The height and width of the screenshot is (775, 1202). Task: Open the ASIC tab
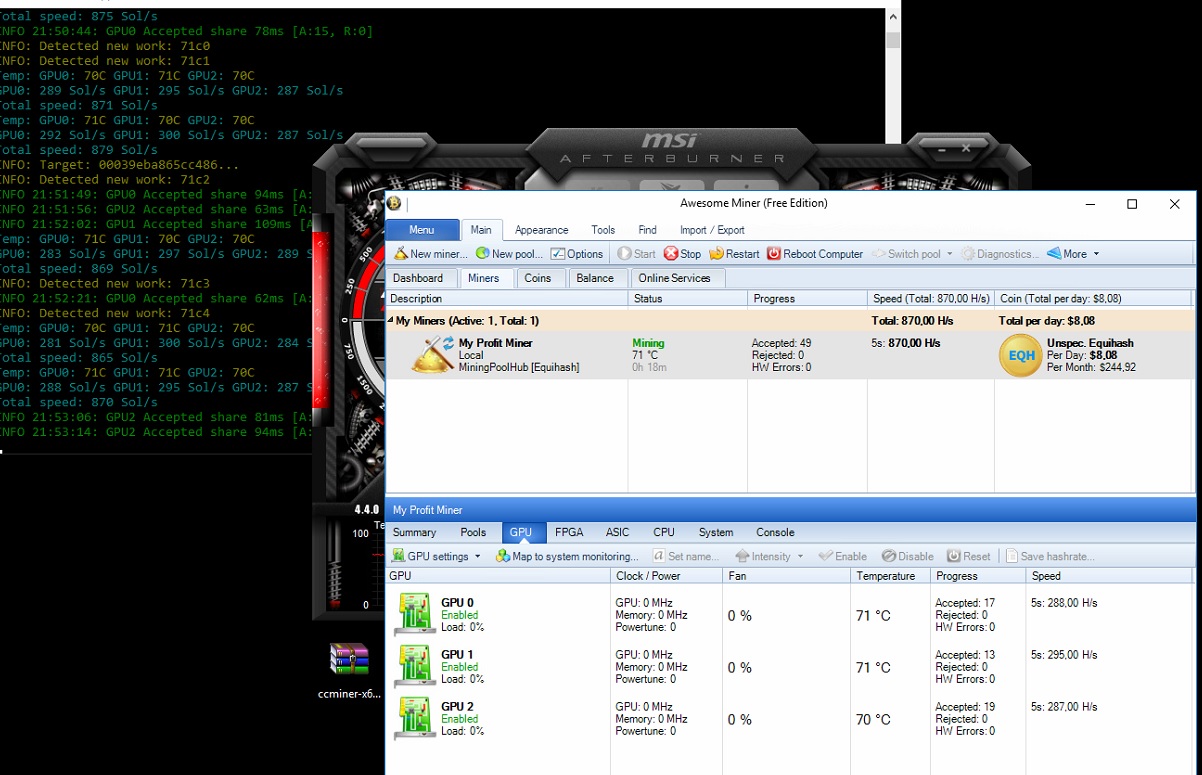618,532
